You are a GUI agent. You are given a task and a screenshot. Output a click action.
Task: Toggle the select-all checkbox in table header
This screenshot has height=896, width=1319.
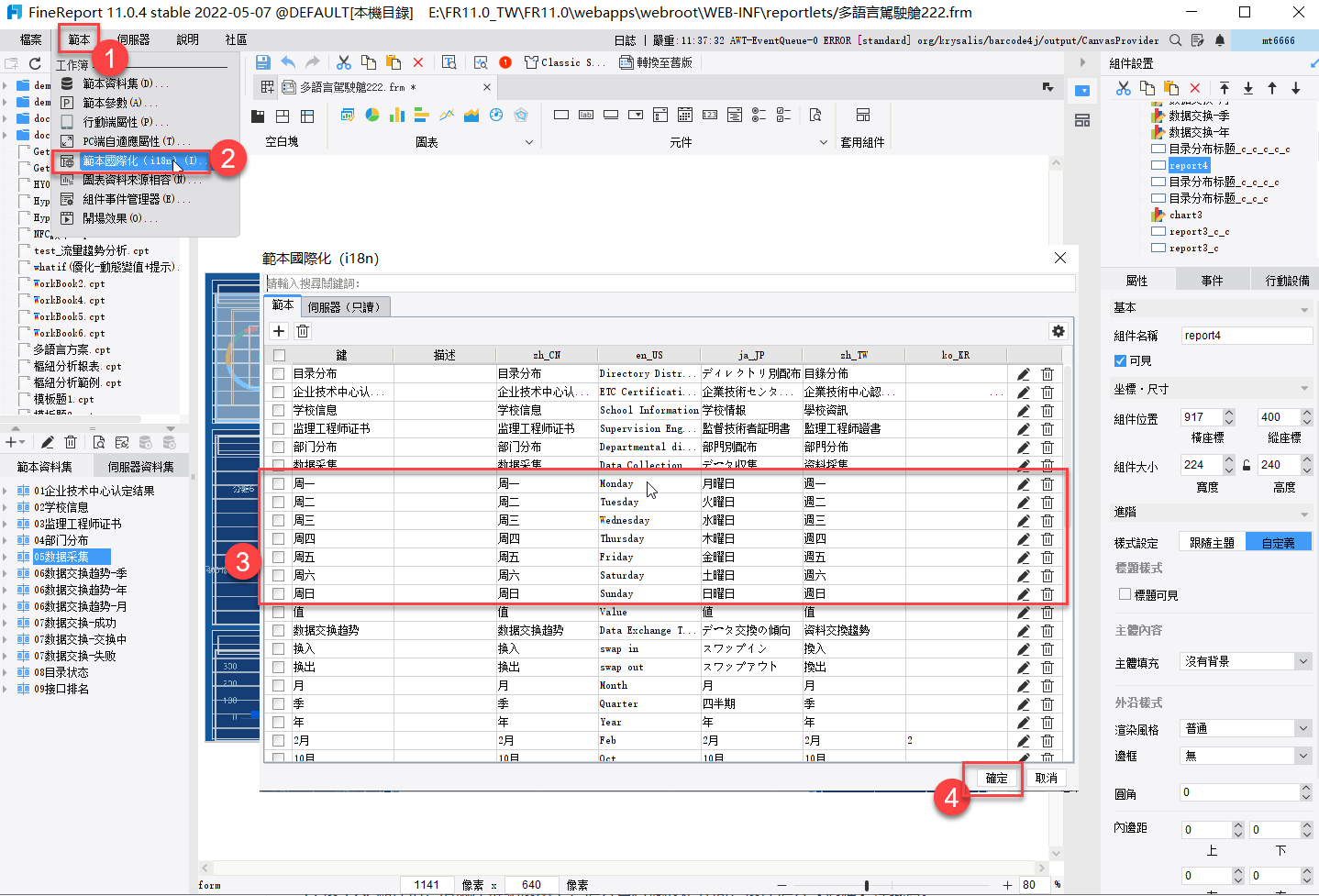[279, 356]
